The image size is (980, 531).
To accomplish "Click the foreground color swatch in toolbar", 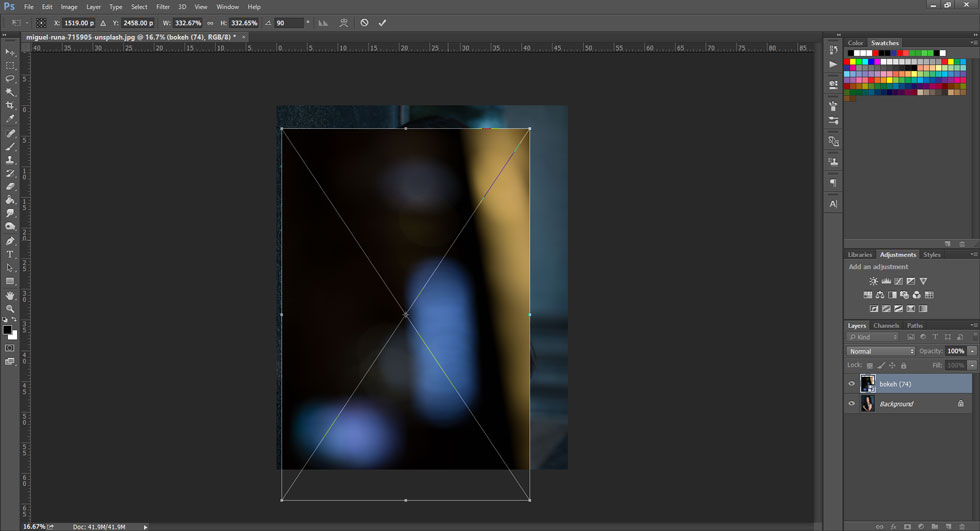I will click(7, 329).
